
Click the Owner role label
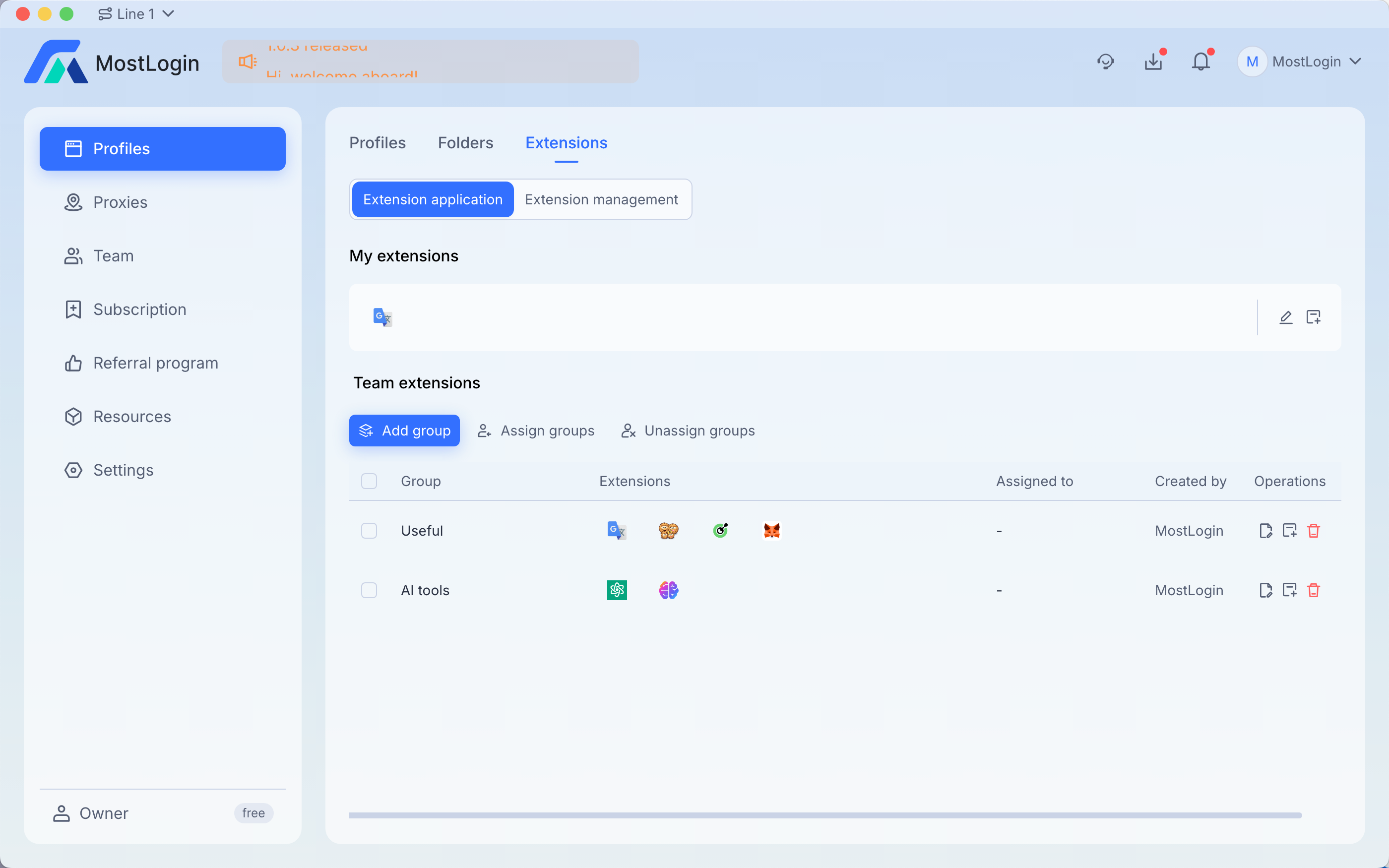pyautogui.click(x=104, y=813)
